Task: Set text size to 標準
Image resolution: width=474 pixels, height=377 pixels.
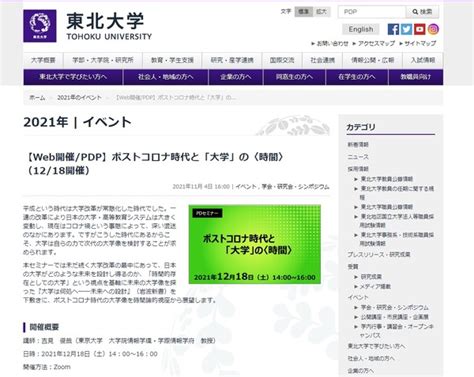Action: [304, 12]
